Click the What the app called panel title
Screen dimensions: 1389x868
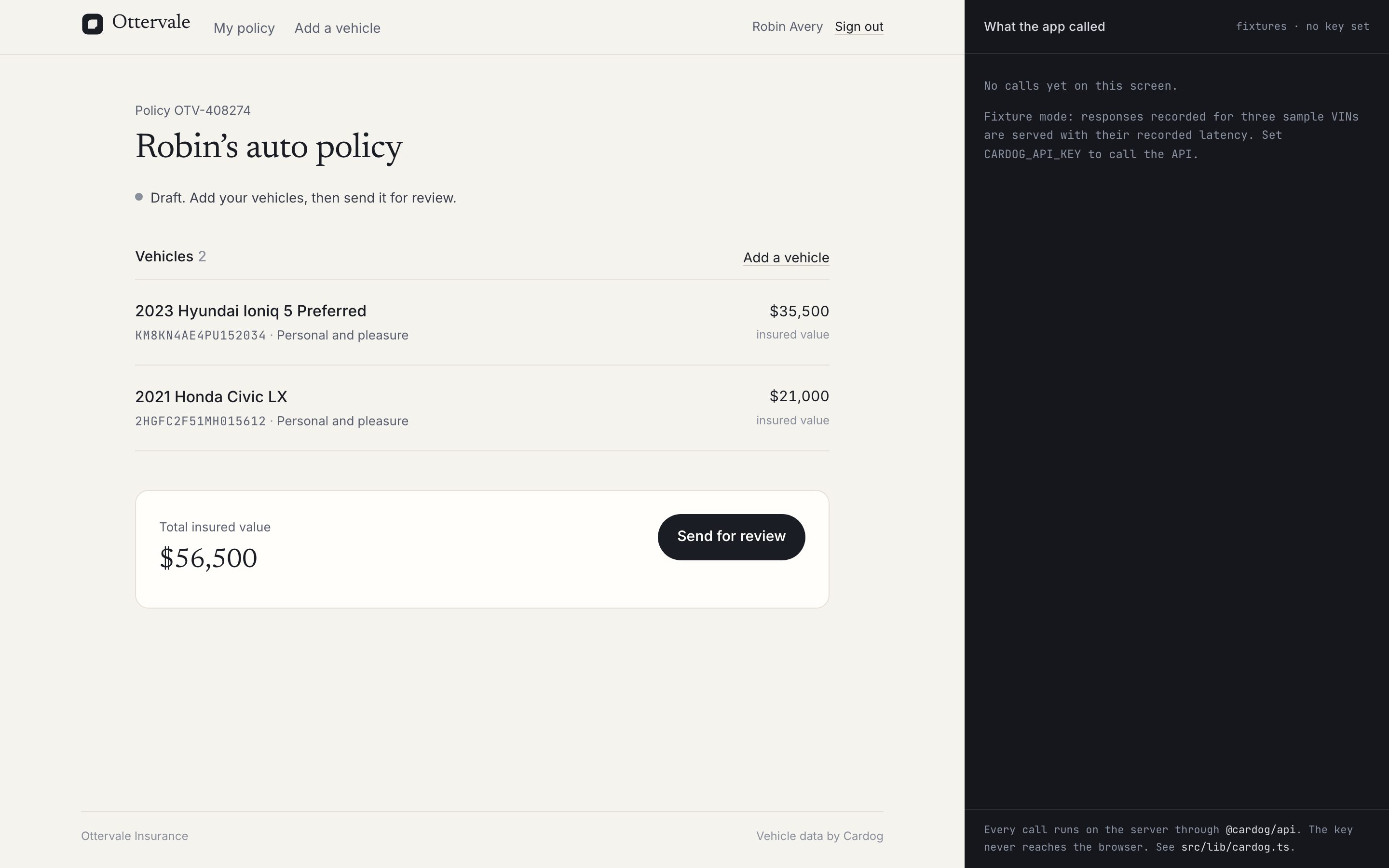(1044, 27)
